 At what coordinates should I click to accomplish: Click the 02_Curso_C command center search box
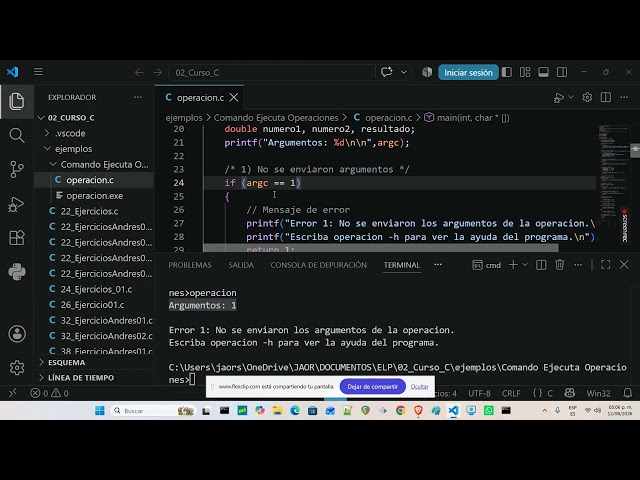272,73
